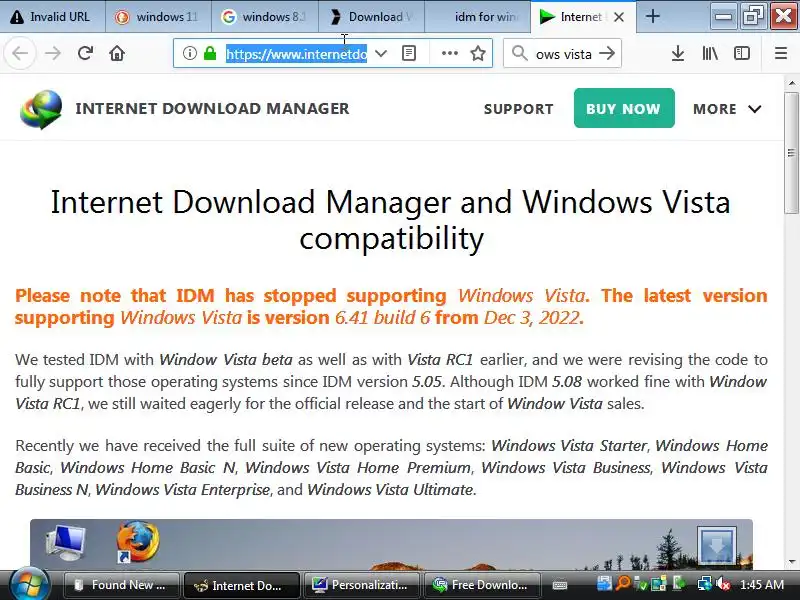Focus the search box containing ows vista
800x600 pixels.
(x=563, y=54)
